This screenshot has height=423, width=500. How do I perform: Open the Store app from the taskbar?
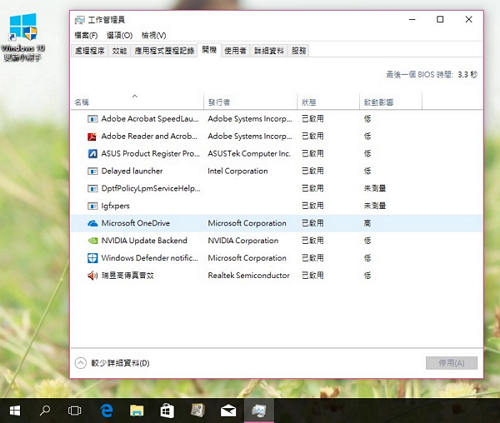[167, 411]
